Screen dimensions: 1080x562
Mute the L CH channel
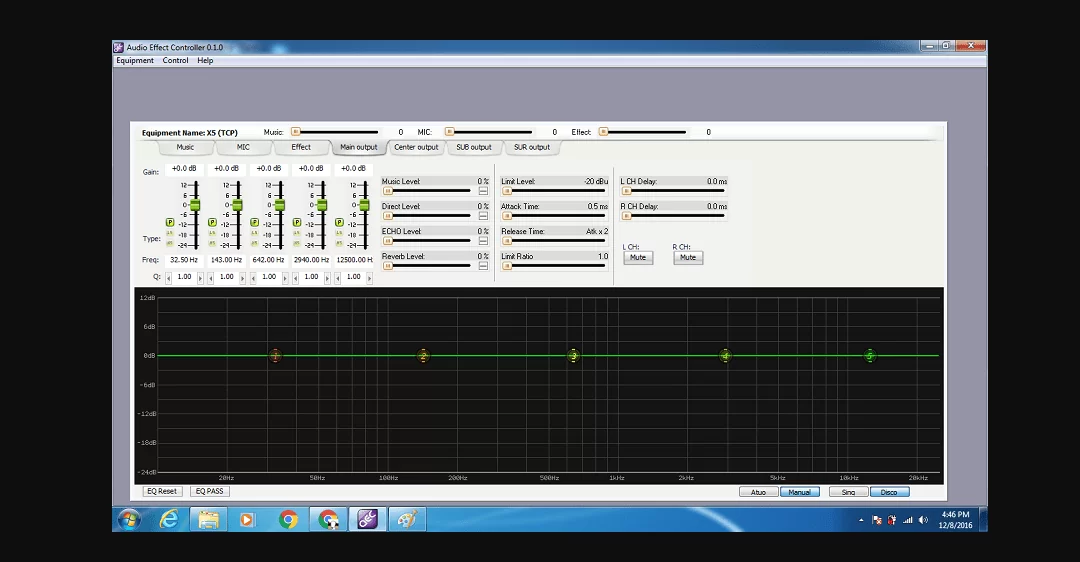coord(637,258)
